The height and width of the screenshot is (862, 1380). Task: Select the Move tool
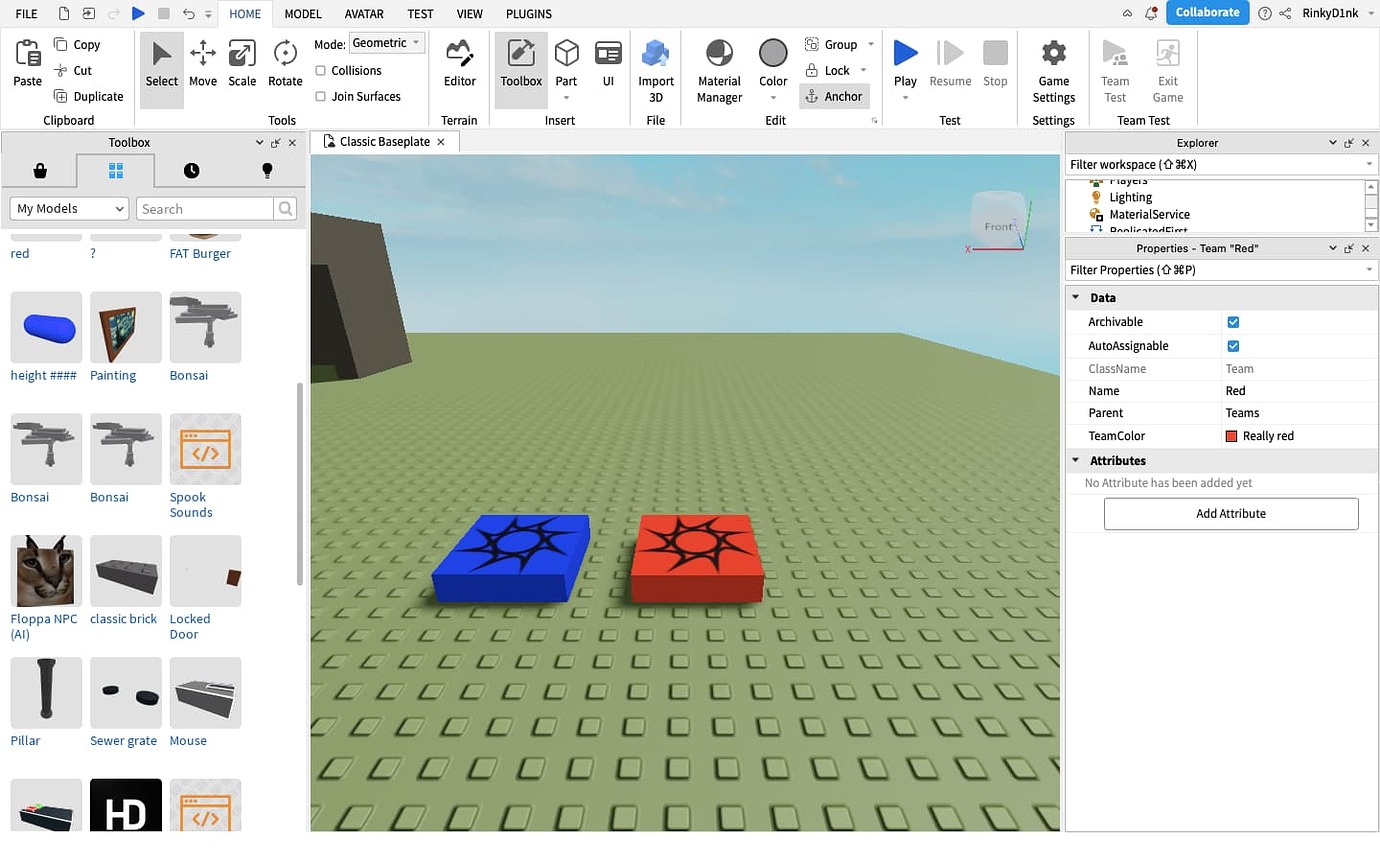coord(203,63)
